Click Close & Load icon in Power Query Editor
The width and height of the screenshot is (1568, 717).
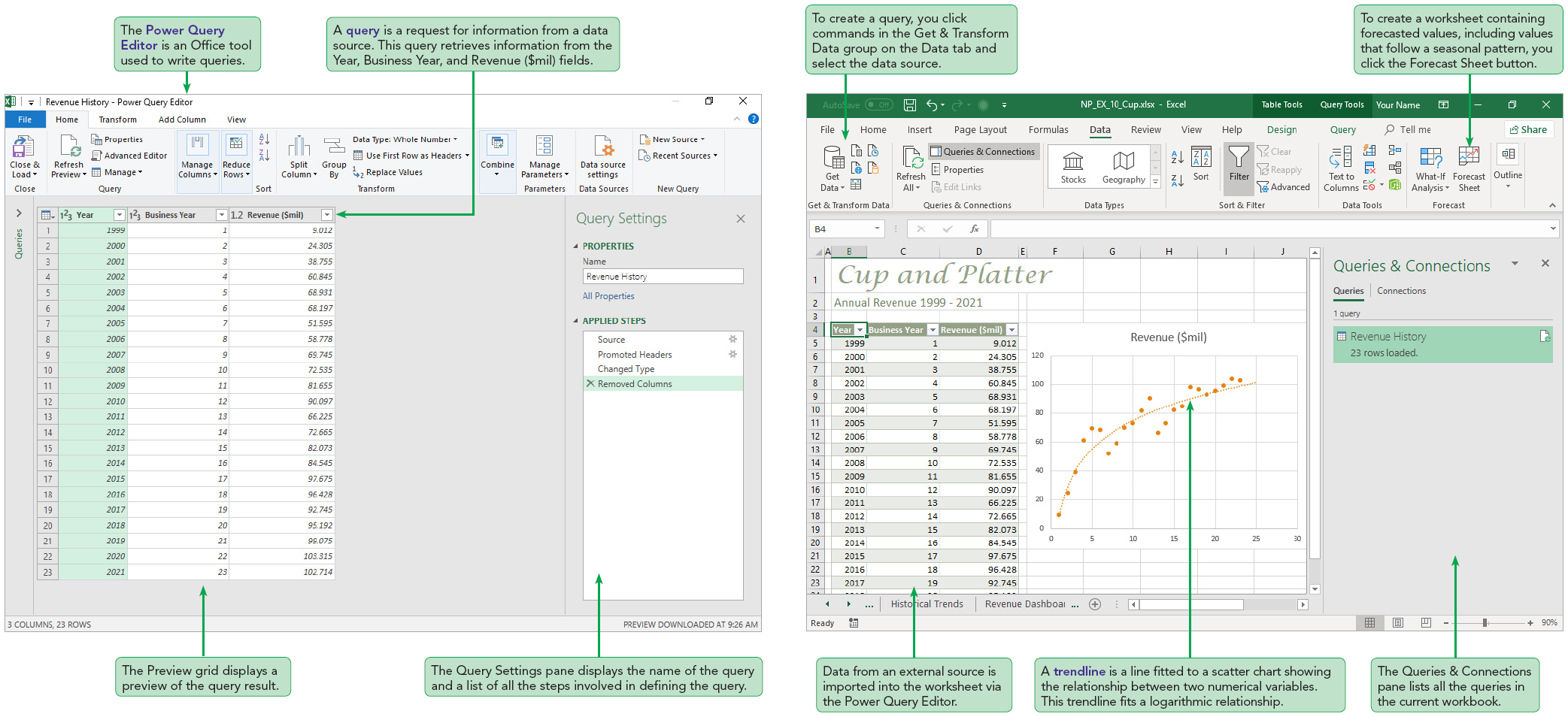(23, 147)
